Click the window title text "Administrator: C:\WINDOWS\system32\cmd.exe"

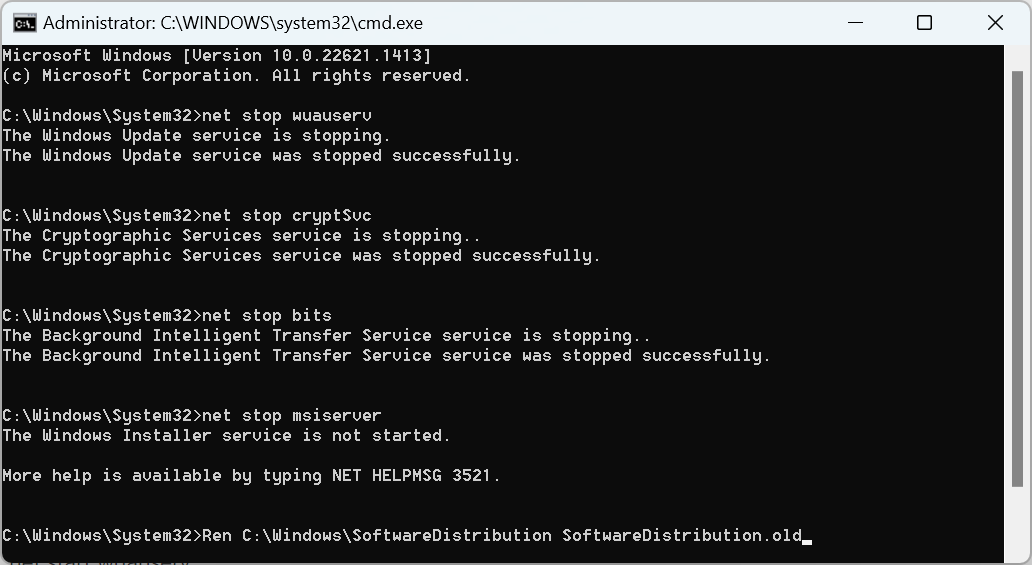[233, 23]
